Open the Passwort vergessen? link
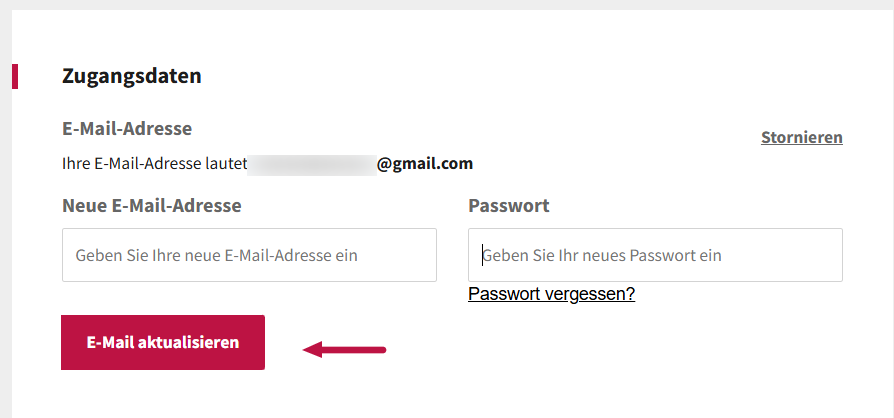This screenshot has height=418, width=894. [551, 294]
